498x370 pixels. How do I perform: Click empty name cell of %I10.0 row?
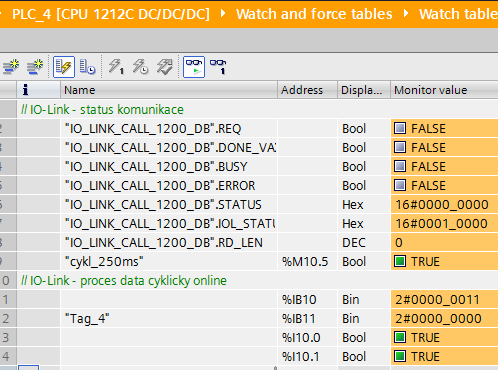pyautogui.click(x=169, y=337)
